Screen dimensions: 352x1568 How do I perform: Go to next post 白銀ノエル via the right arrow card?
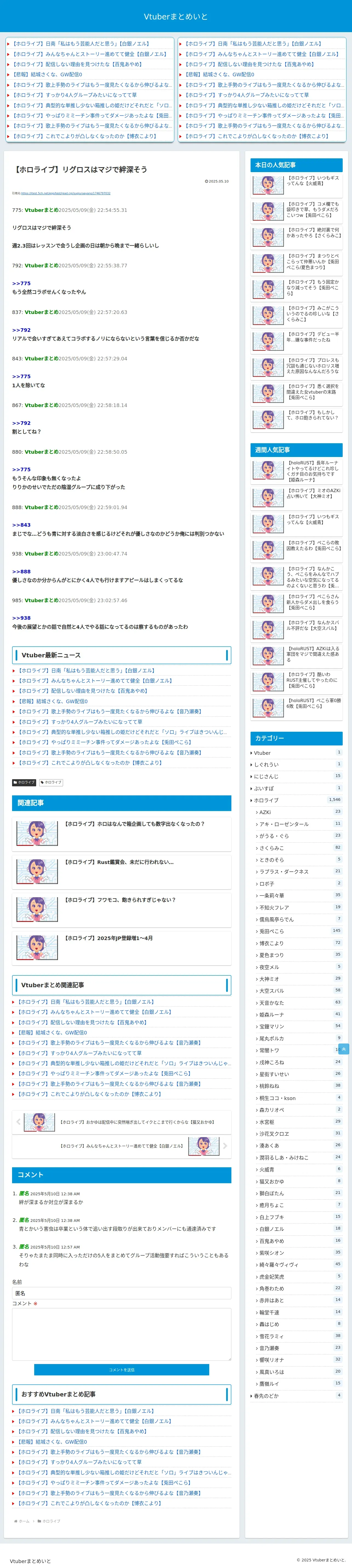[122, 1146]
